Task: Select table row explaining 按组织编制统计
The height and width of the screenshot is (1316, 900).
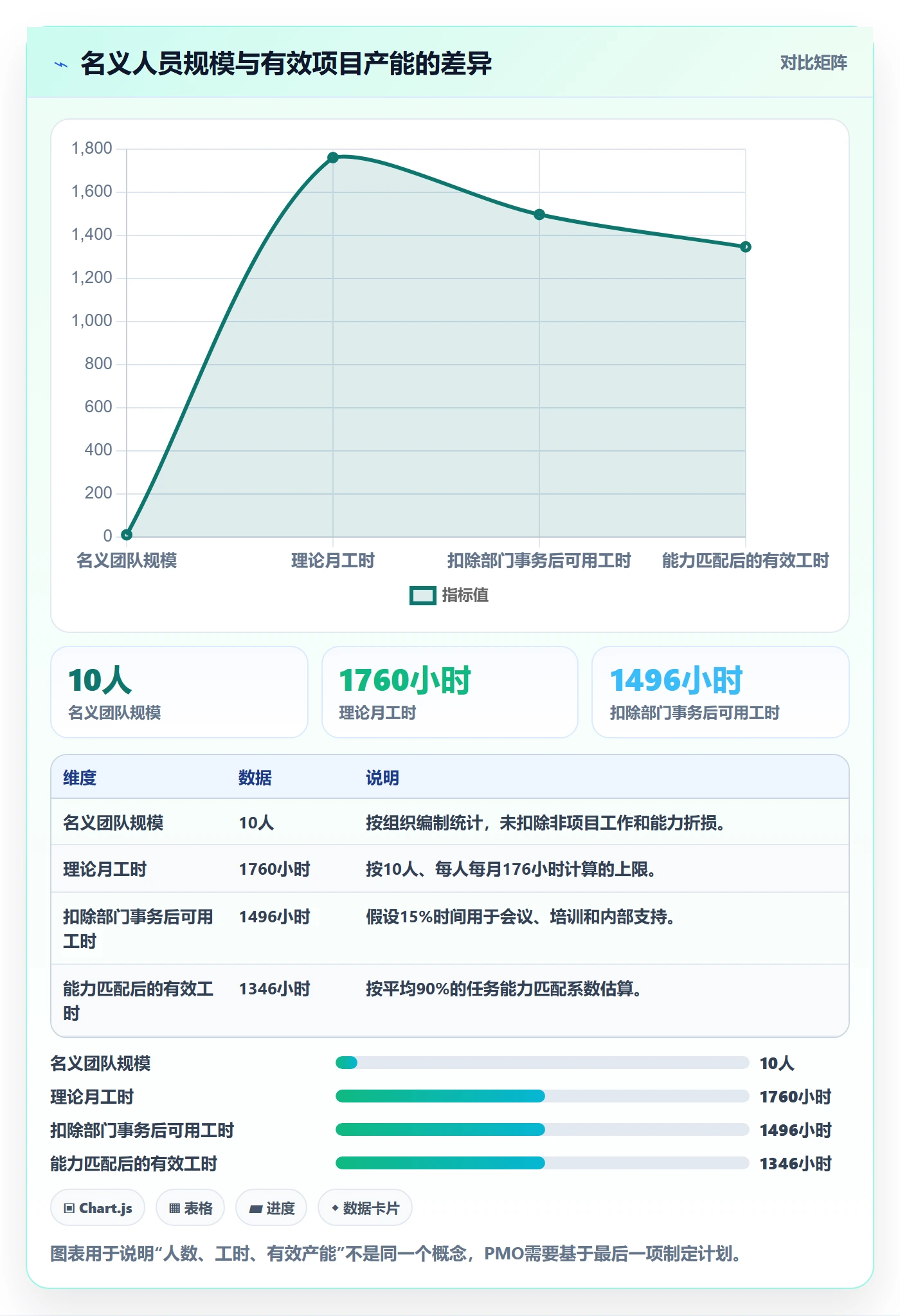Action: tap(450, 823)
